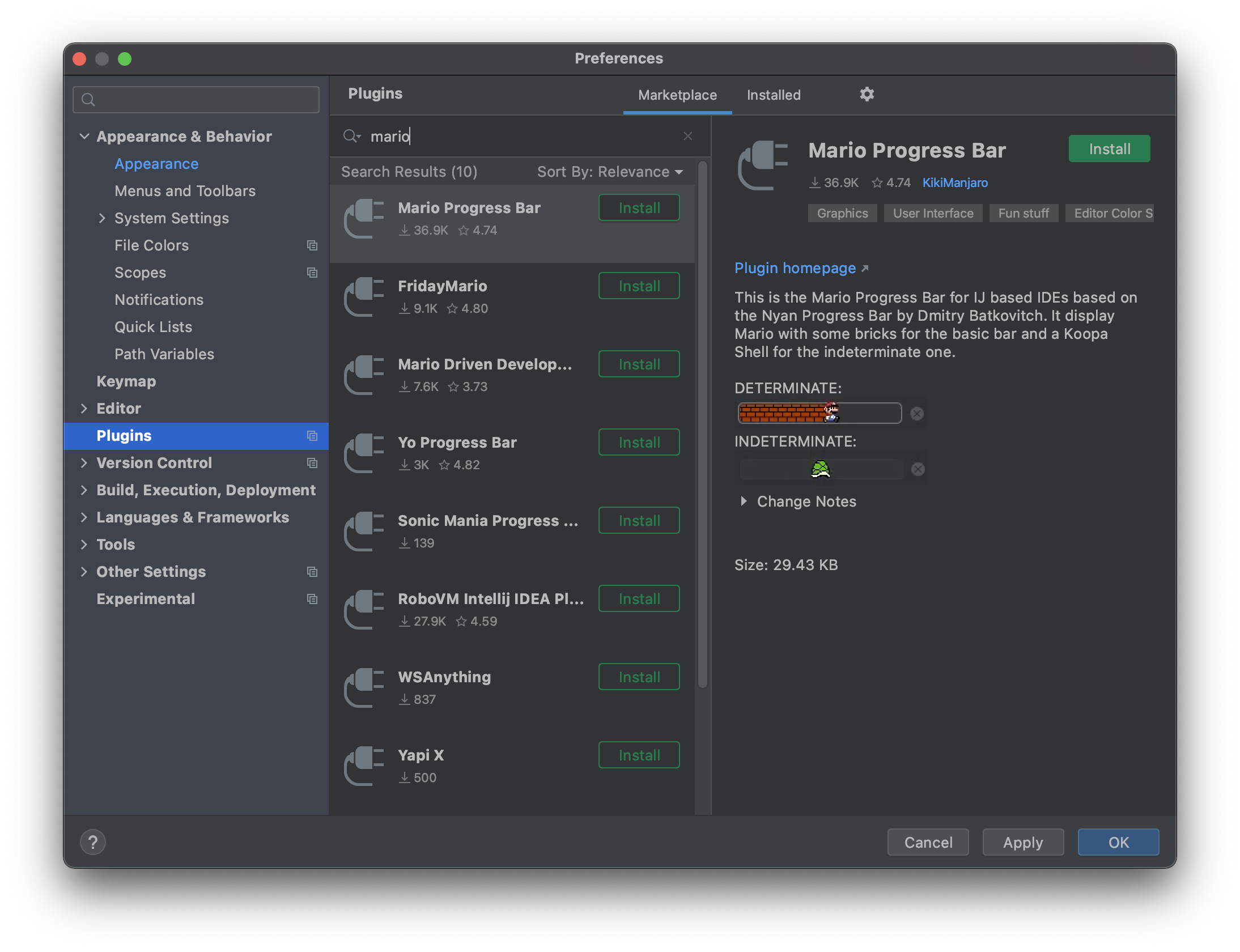This screenshot has width=1240, height=952.
Task: Click the FridayMario plugin plug icon
Action: coord(364,297)
